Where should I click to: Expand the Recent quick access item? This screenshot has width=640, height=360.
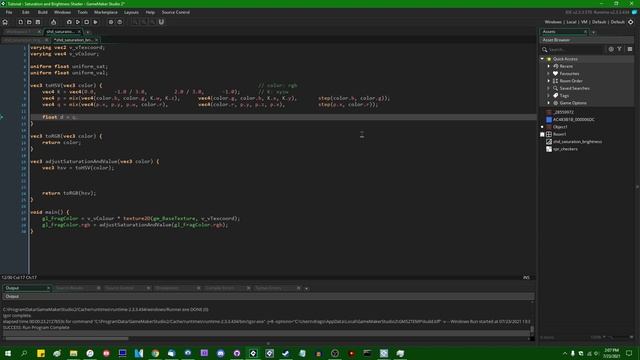pos(549,66)
